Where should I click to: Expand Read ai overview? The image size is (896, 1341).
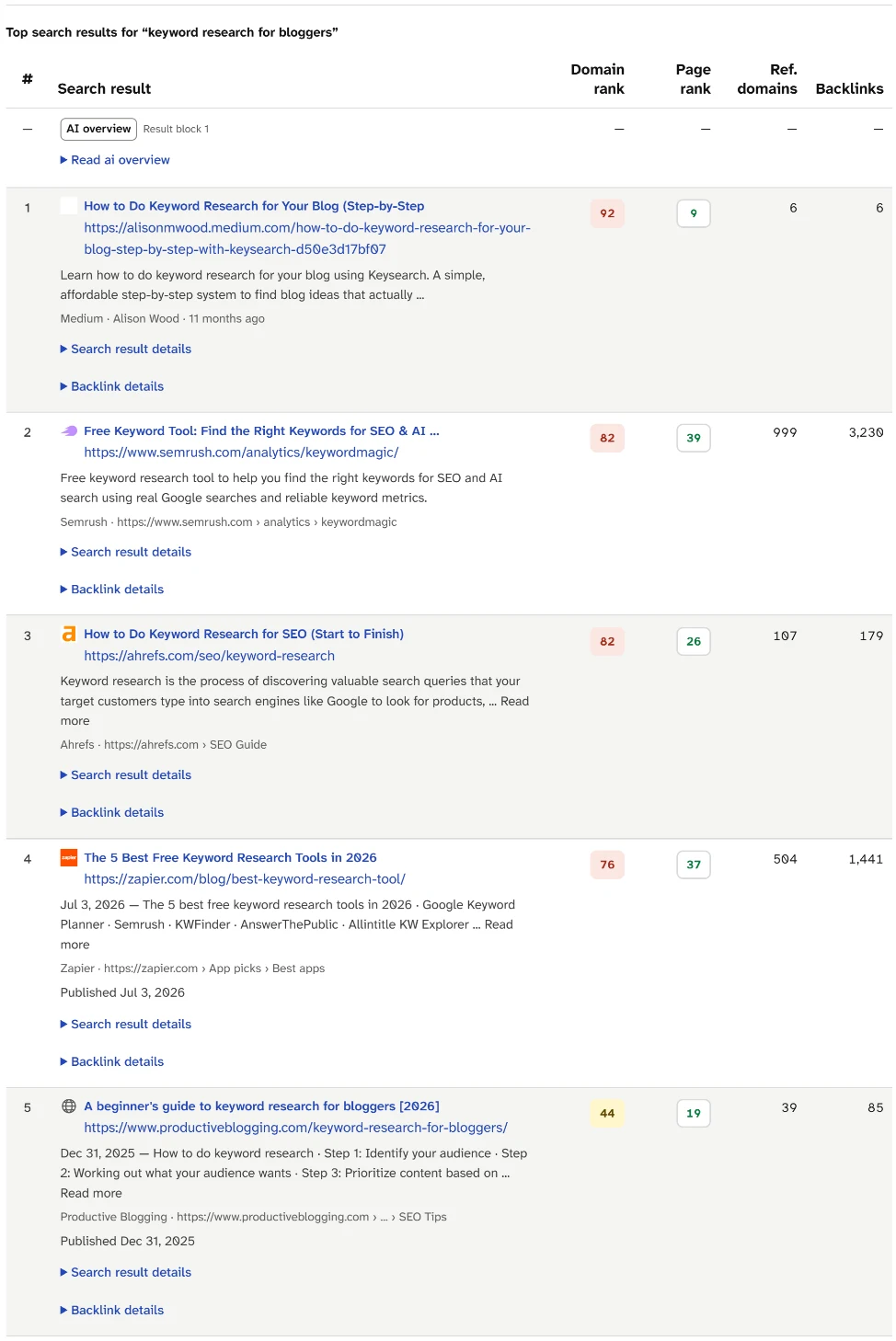(115, 160)
